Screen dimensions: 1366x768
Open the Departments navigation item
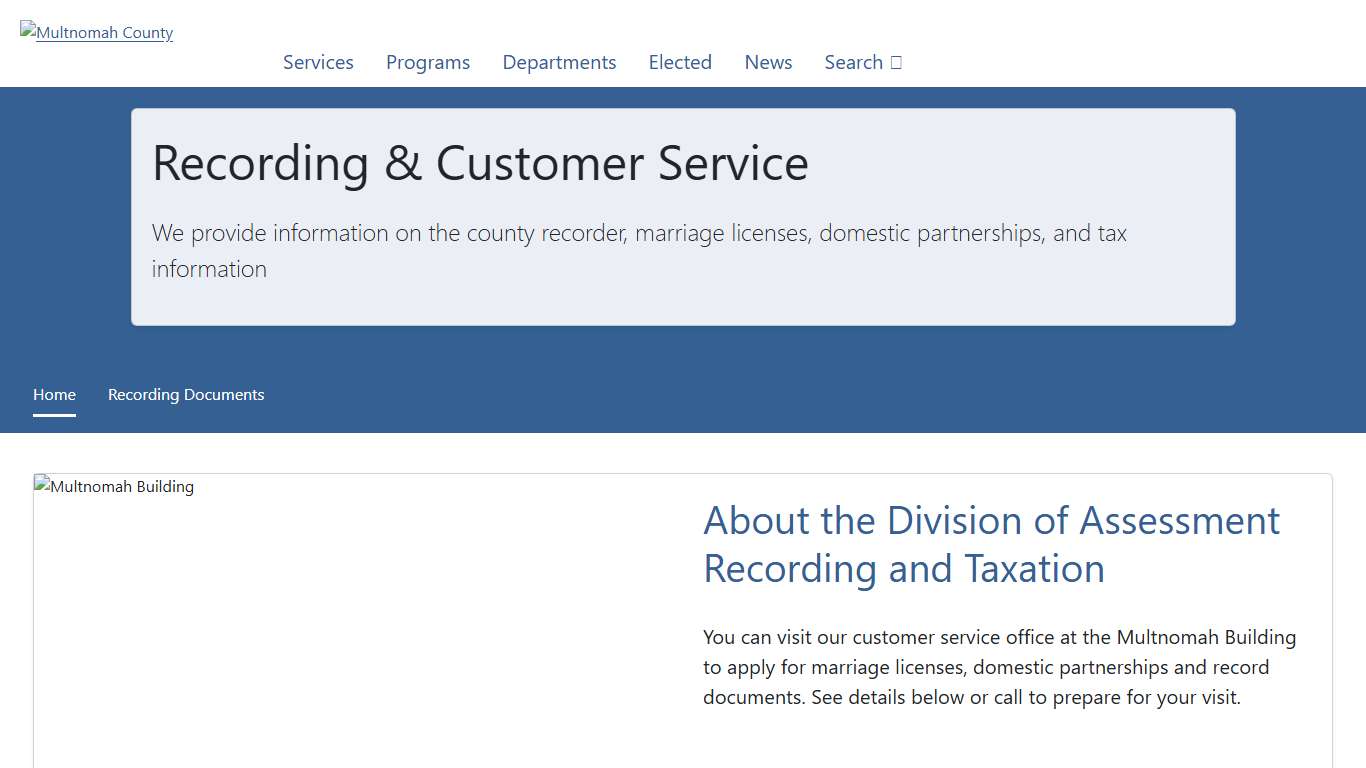(559, 62)
